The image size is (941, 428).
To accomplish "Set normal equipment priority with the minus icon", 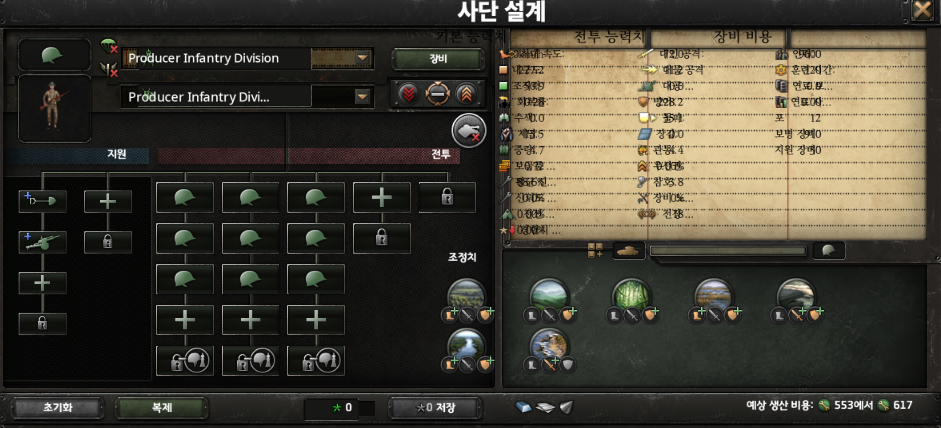I will [x=437, y=94].
